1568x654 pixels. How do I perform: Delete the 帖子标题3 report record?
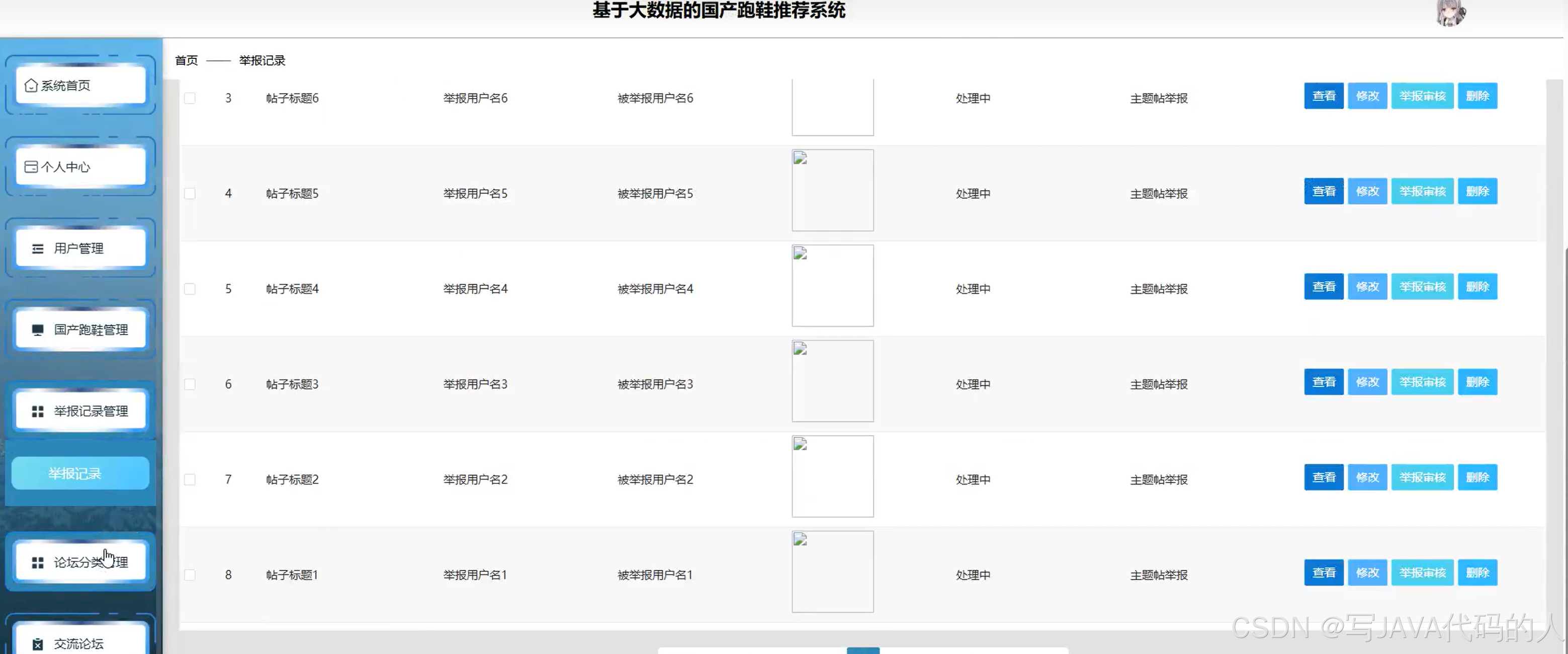[x=1477, y=382]
